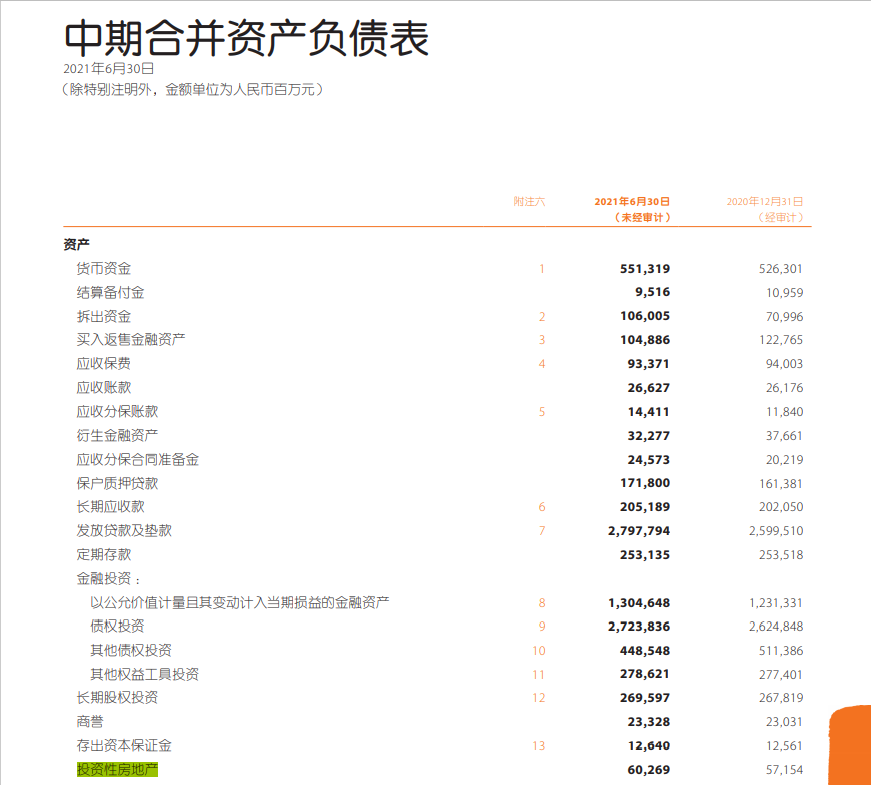Click the value 60,269
Screen dimensions: 871x785
649,769
